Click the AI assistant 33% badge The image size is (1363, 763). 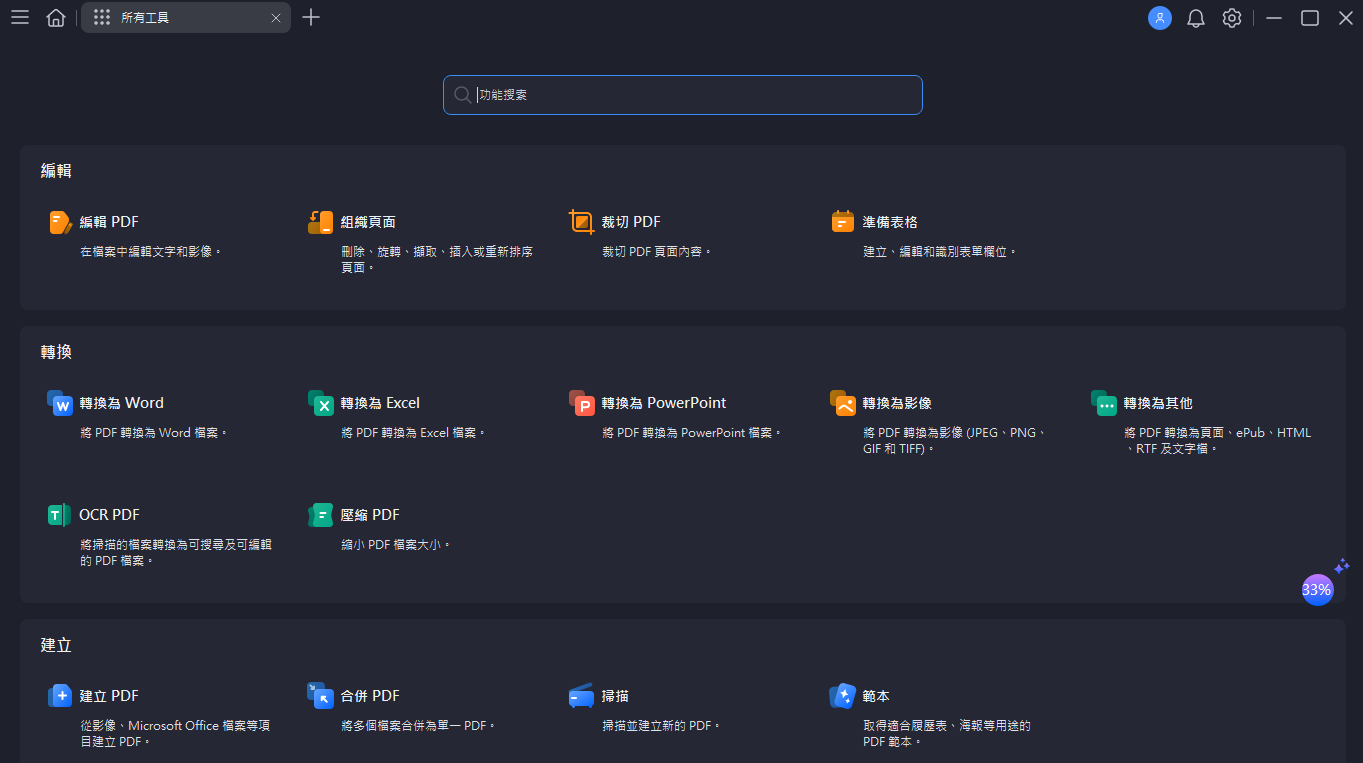(x=1317, y=590)
